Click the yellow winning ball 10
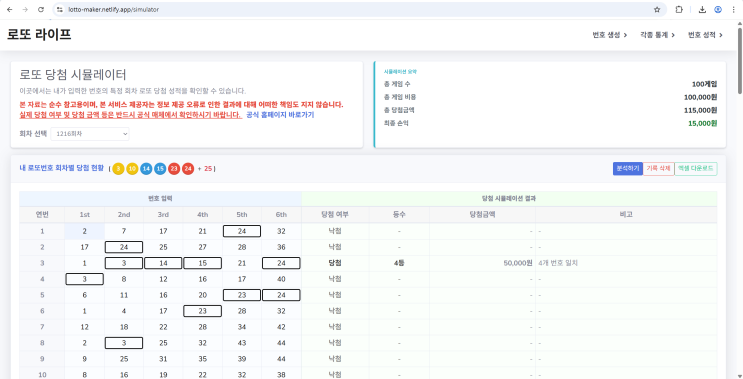The height and width of the screenshot is (379, 743). point(132,169)
